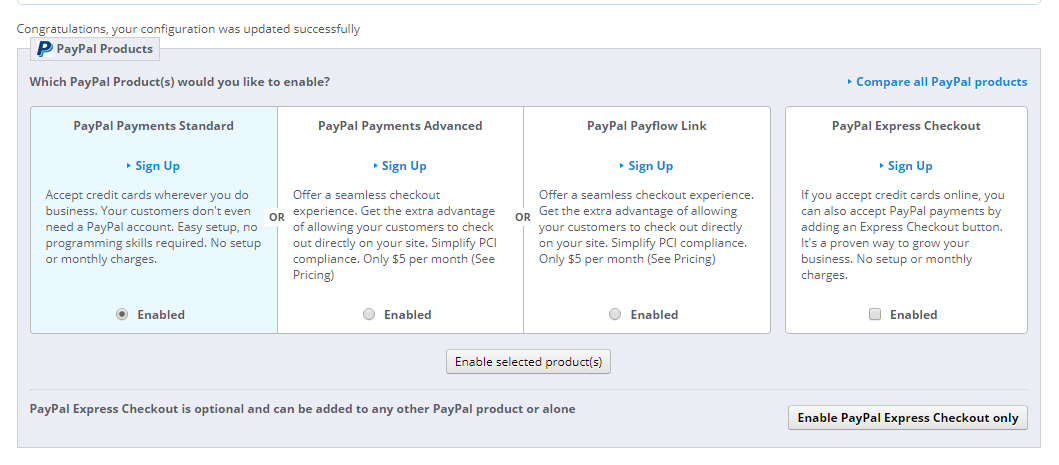This screenshot has width=1059, height=465.
Task: Click Sign Up under Express Checkout
Action: pos(909,166)
